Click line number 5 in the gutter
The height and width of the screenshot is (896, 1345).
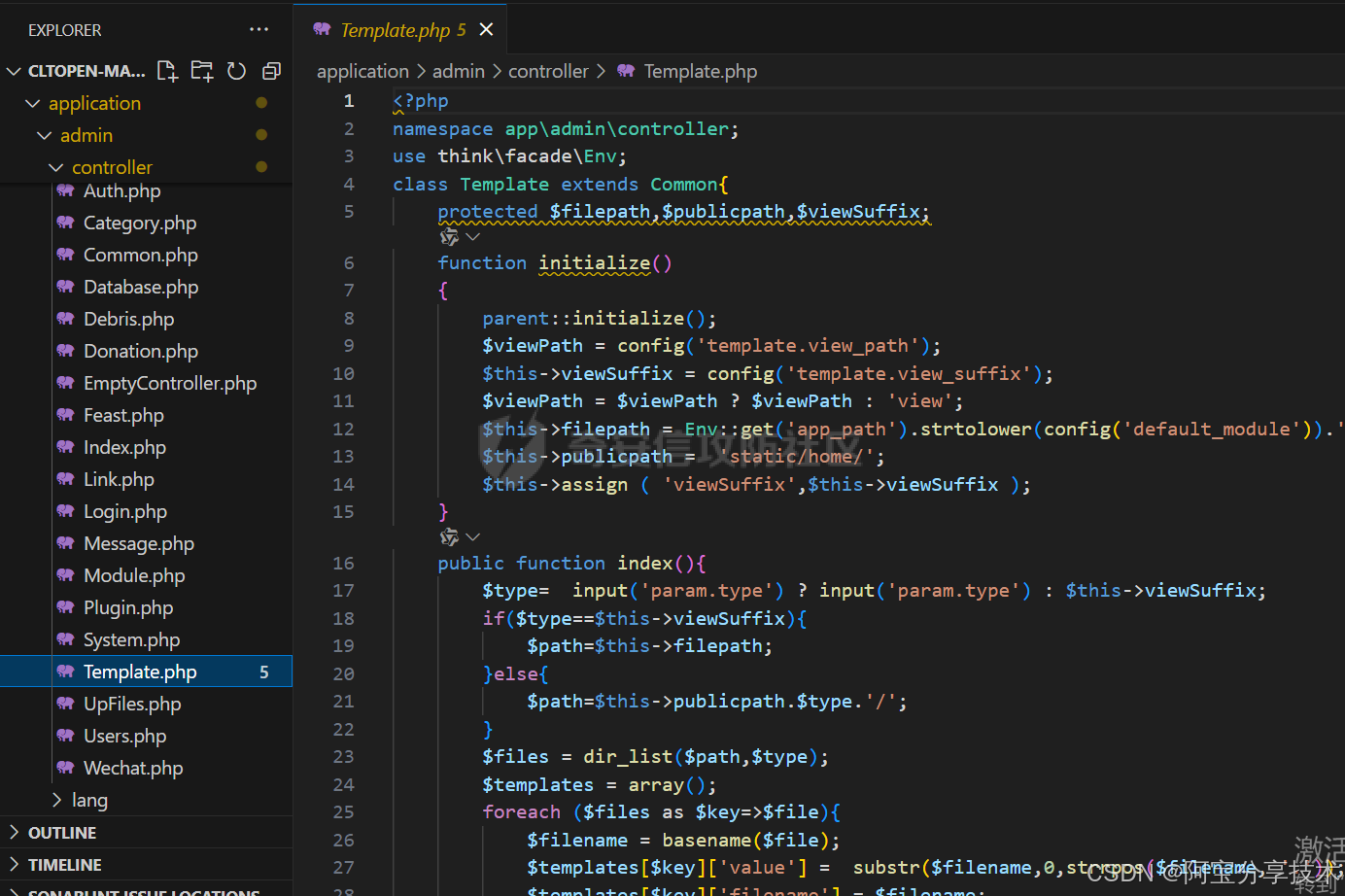tap(349, 211)
